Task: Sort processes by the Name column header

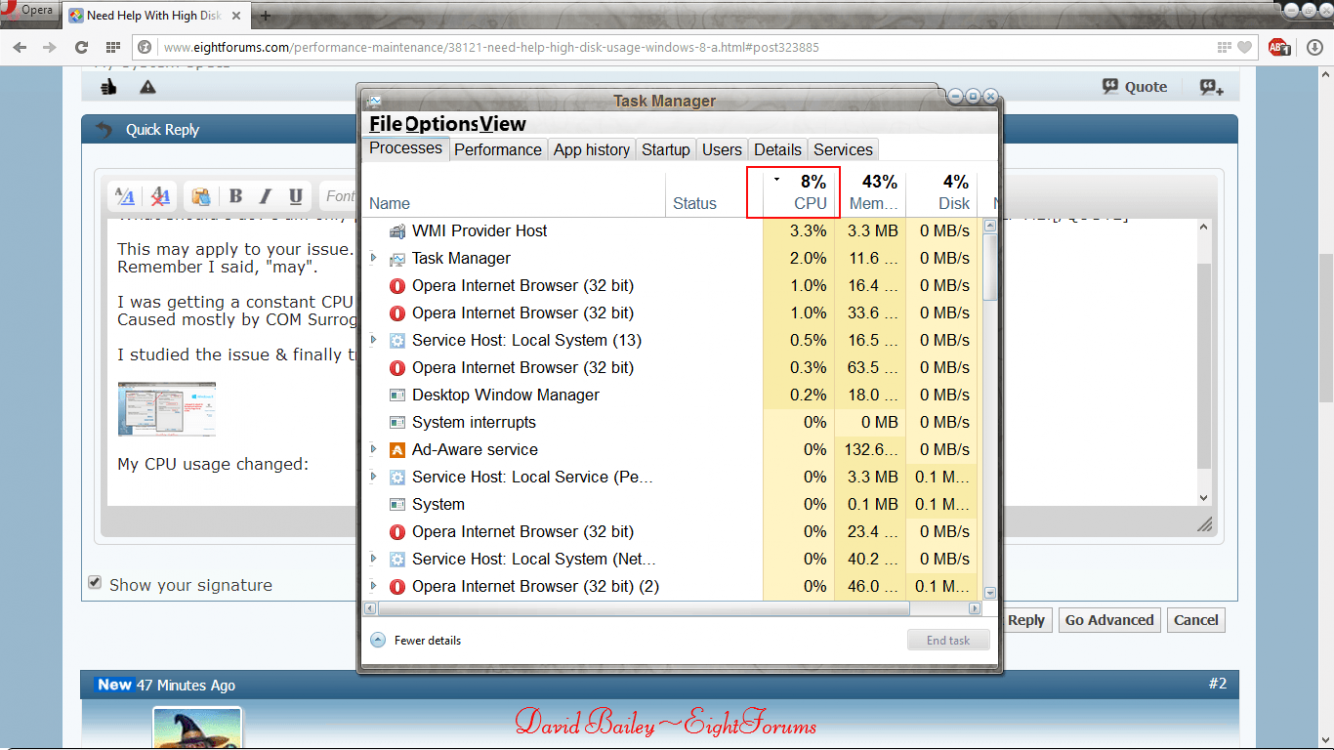Action: tap(514, 192)
